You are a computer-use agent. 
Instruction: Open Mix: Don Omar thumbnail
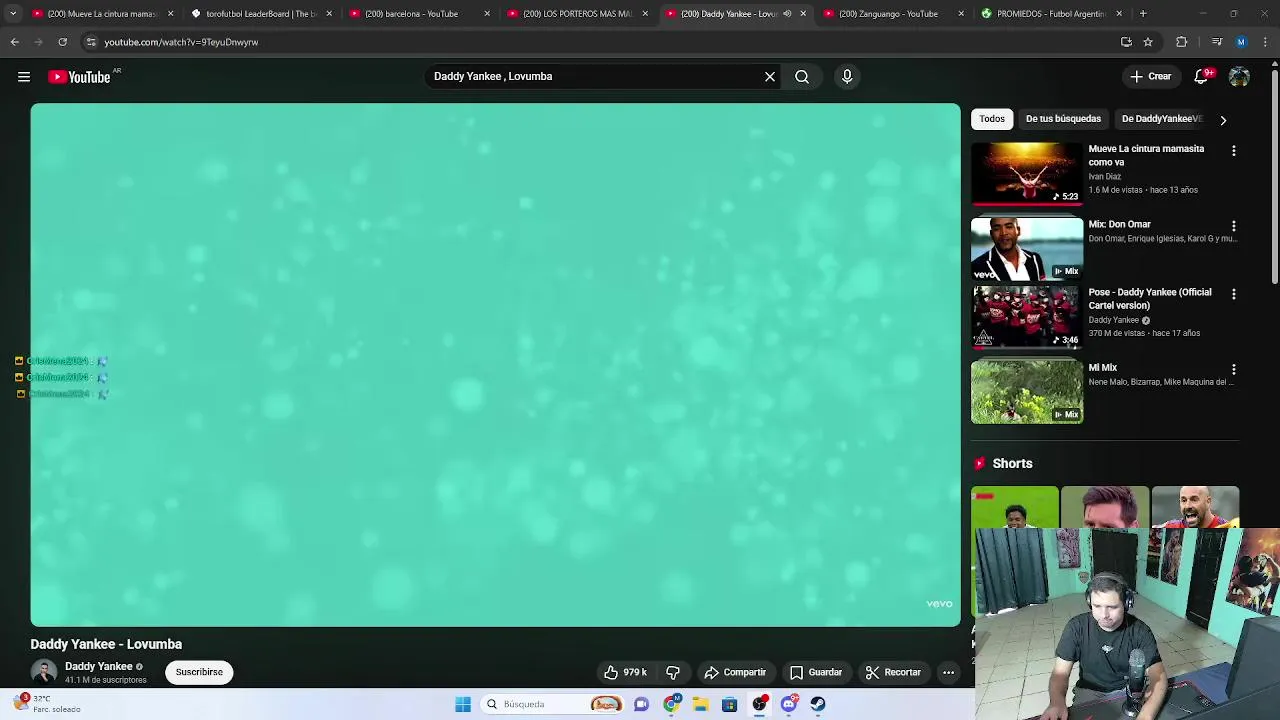tap(1026, 249)
